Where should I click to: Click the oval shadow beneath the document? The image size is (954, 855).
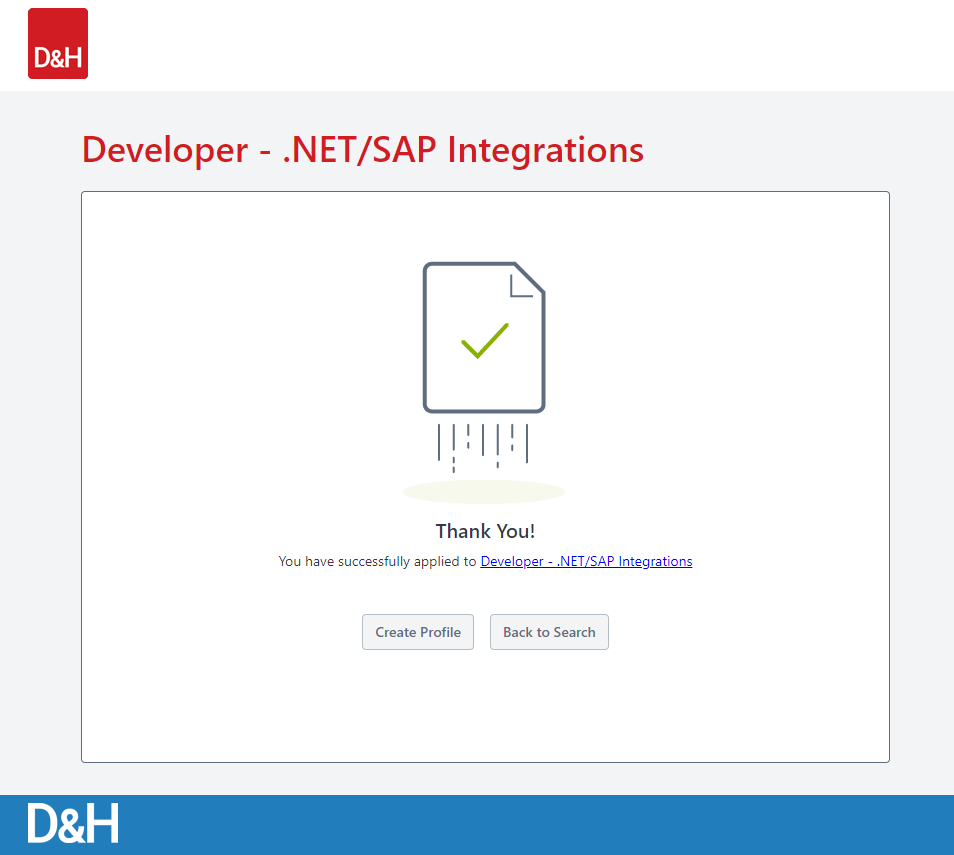click(x=483, y=492)
